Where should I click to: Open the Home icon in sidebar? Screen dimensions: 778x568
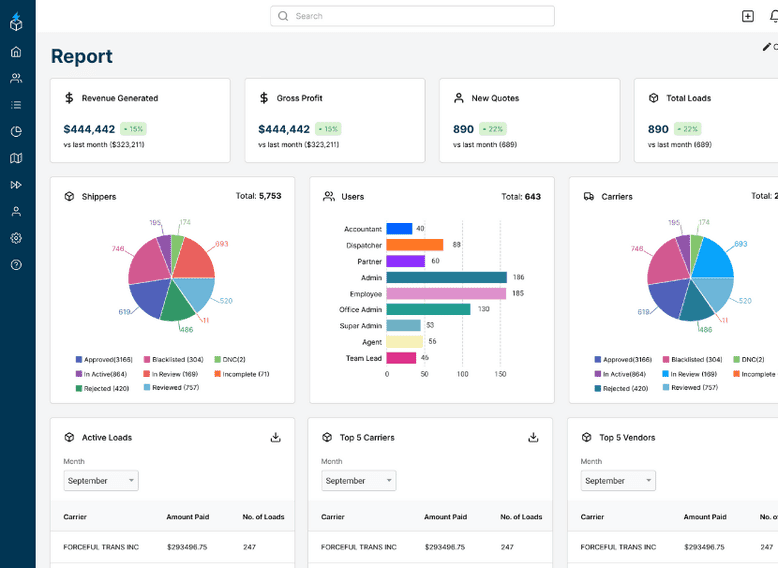pyautogui.click(x=16, y=52)
